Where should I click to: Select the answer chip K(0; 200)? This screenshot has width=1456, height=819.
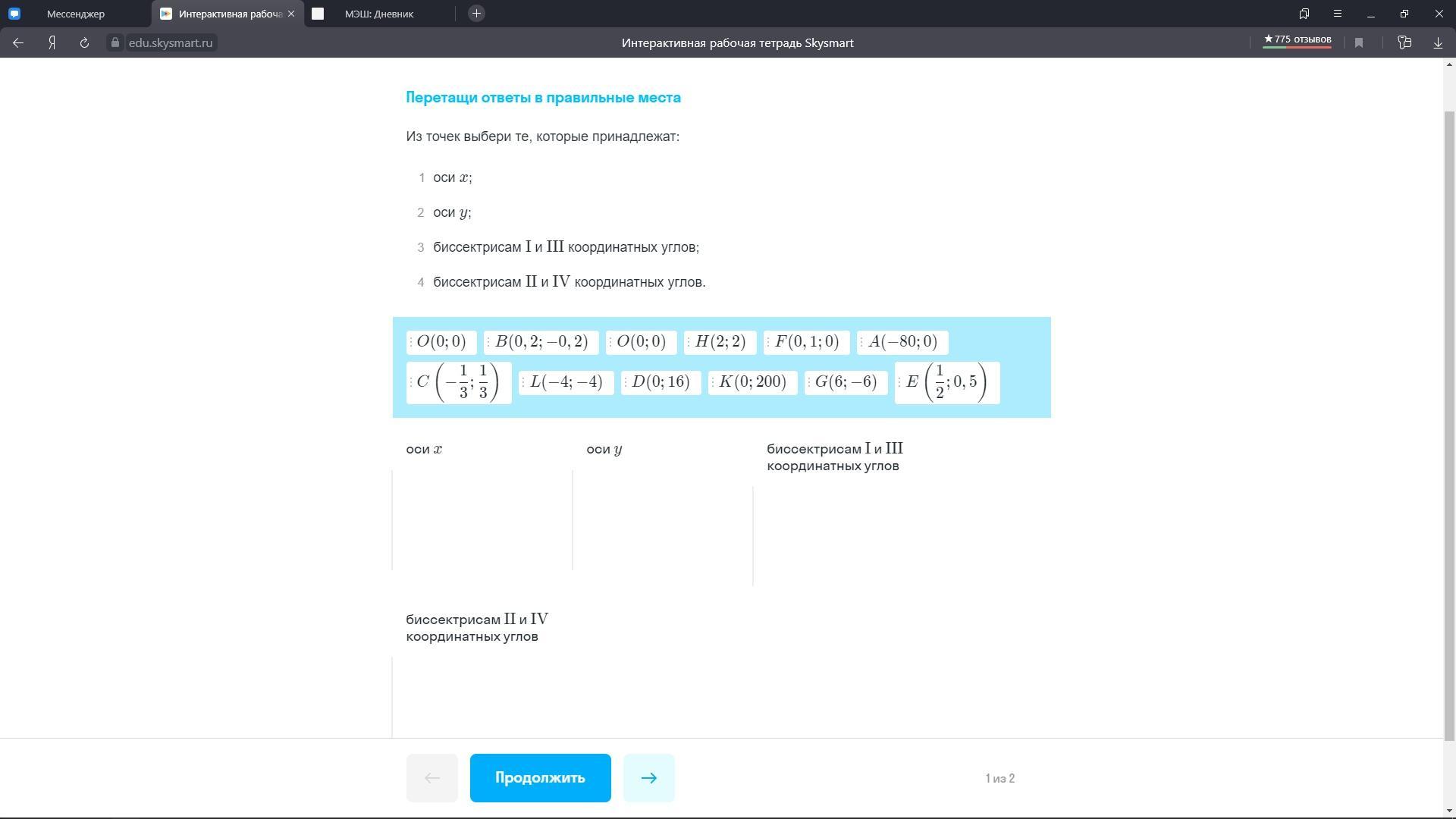752,382
